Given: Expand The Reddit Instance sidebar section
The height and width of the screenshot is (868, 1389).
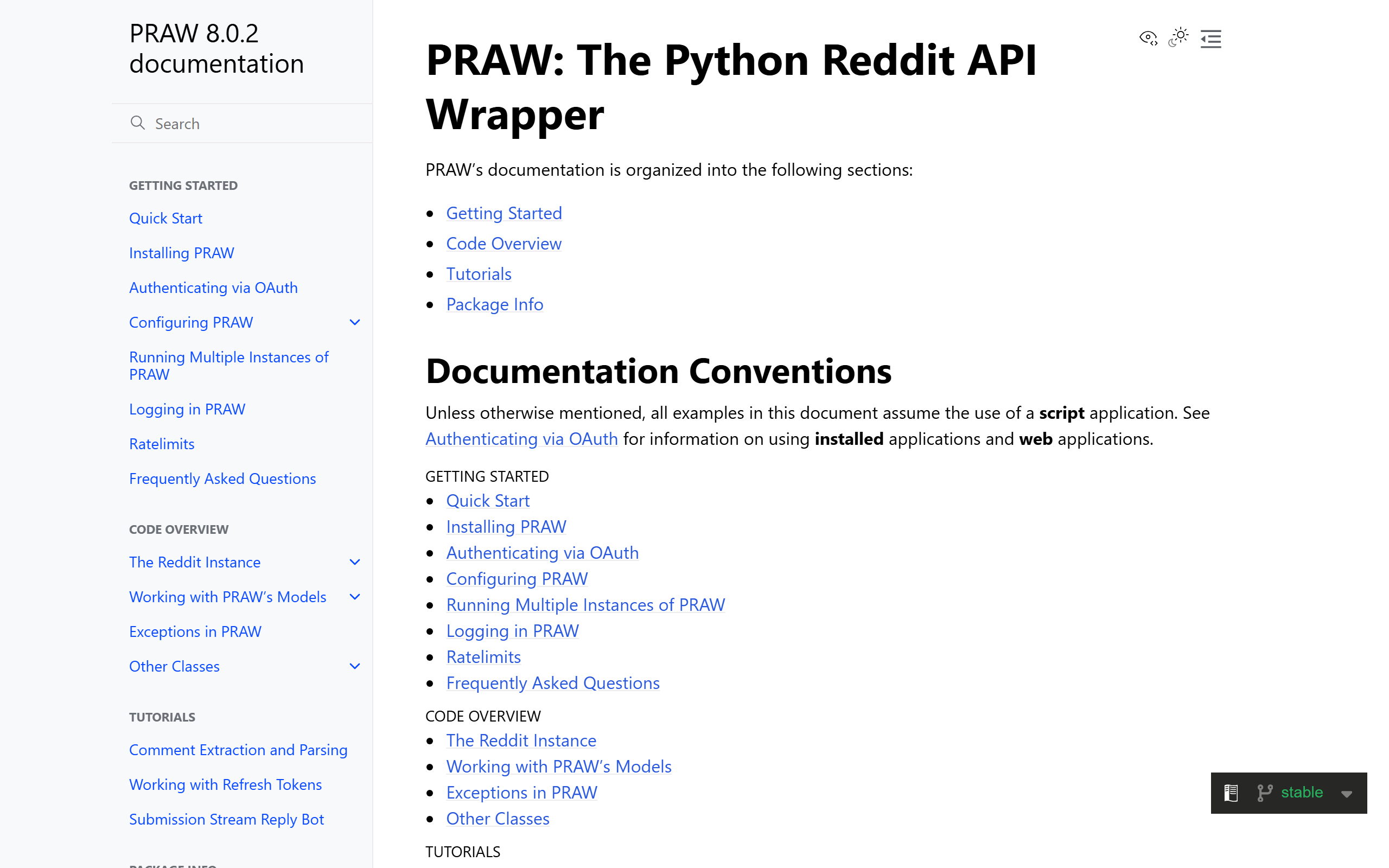Looking at the screenshot, I should 355,562.
